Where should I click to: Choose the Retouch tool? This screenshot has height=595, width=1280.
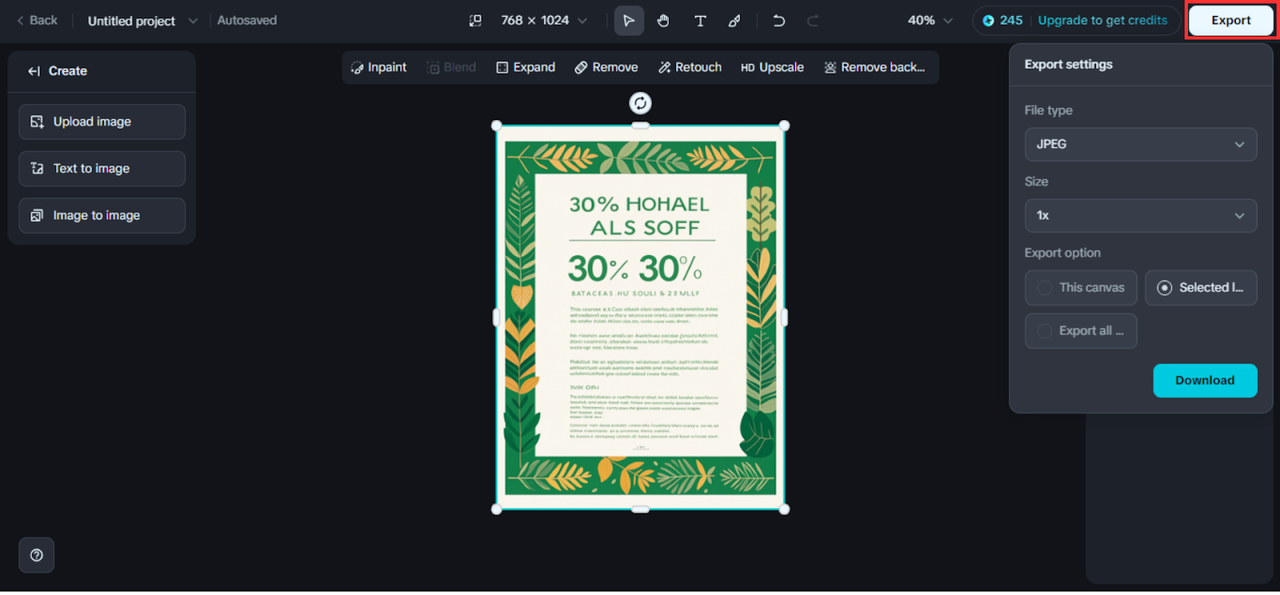coord(690,67)
